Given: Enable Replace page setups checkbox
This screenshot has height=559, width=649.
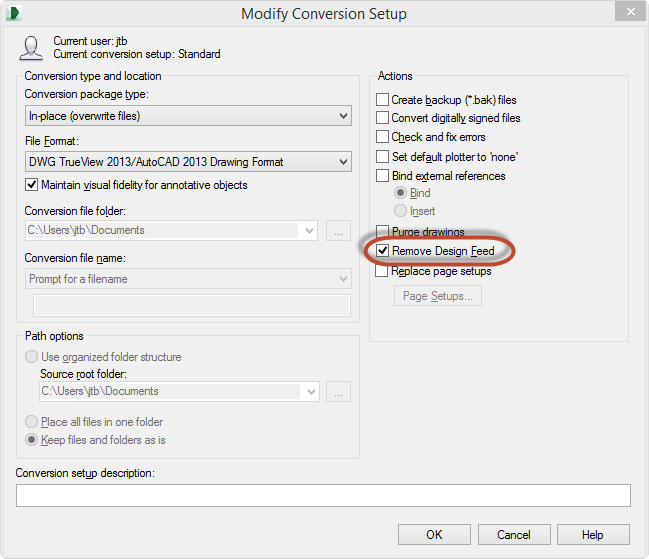Looking at the screenshot, I should 382,271.
